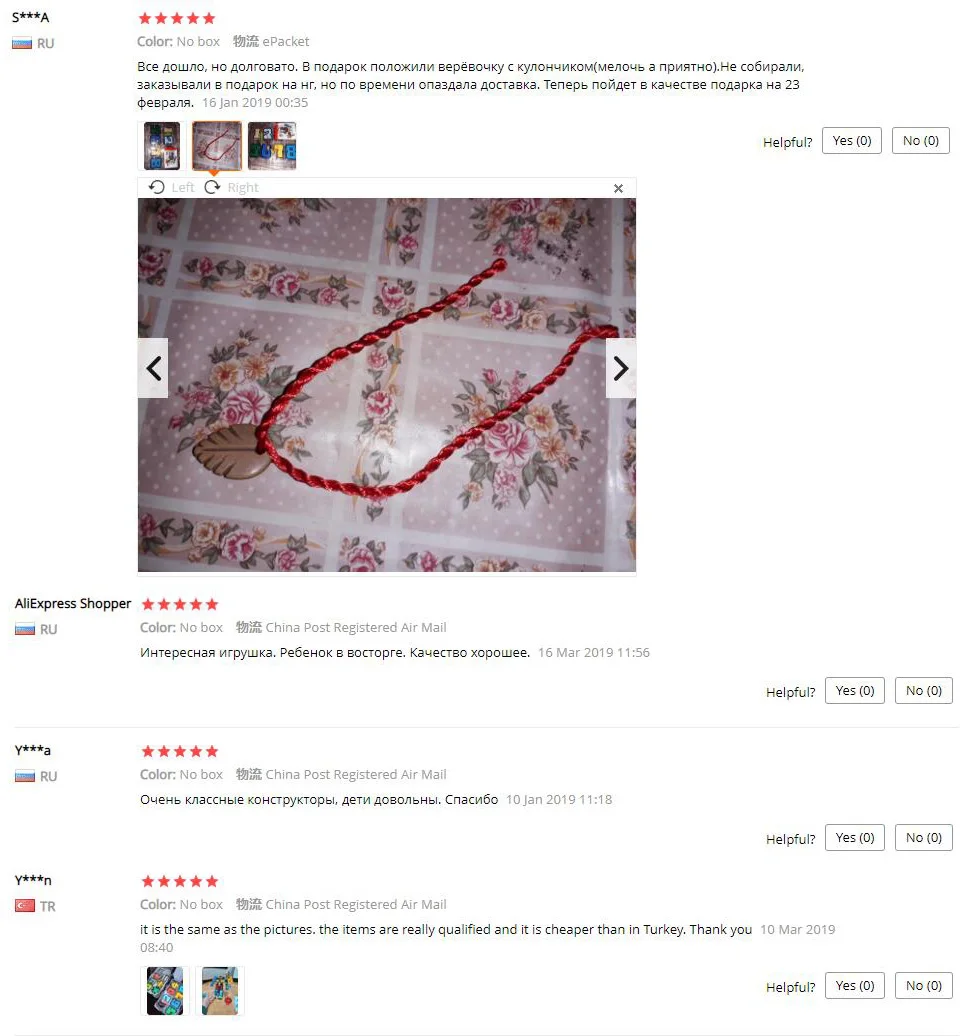Vote Yes on Y***n's Turkey review
The width and height of the screenshot is (960, 1036).
click(x=854, y=986)
